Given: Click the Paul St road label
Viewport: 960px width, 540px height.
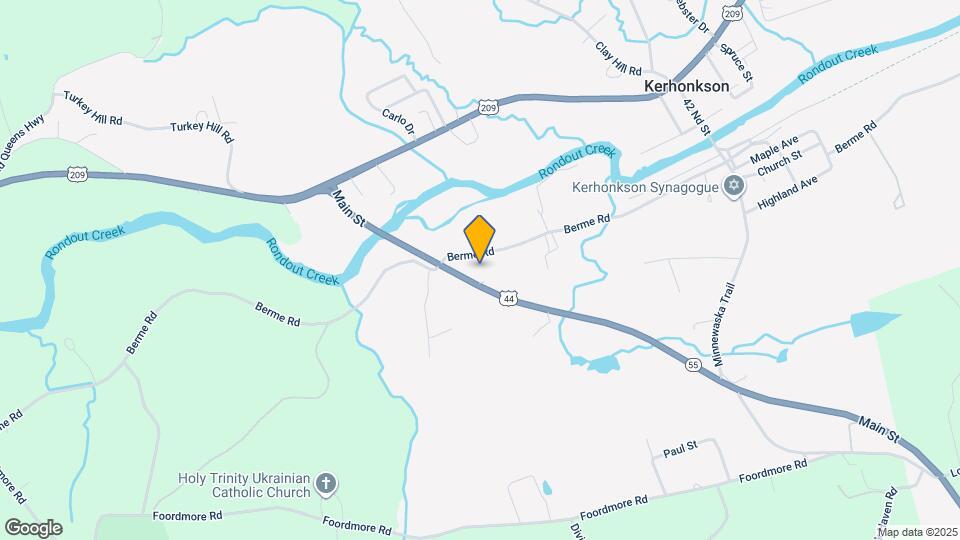Looking at the screenshot, I should point(680,449).
